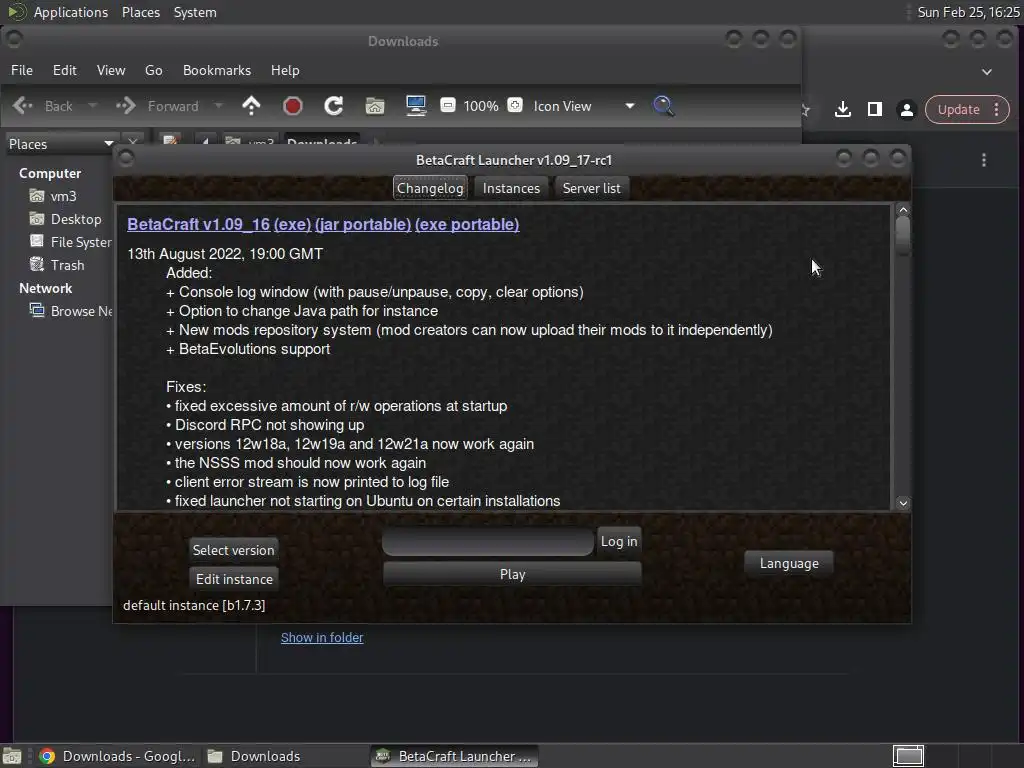Click the changelog scrollbar down arrow
1024x768 pixels.
(903, 503)
